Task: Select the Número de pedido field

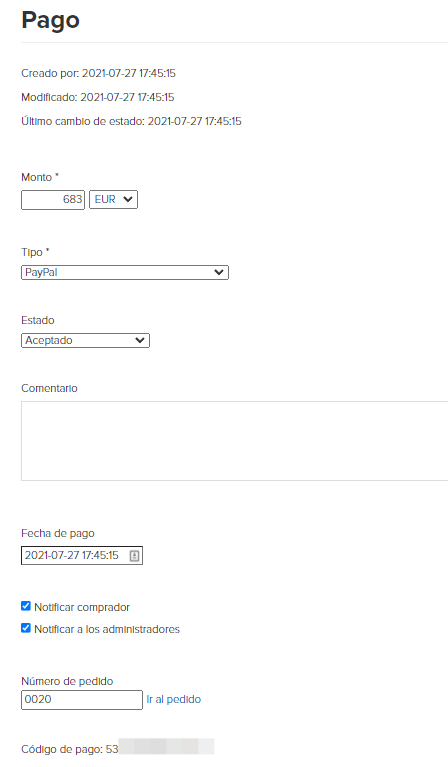Action: click(82, 699)
